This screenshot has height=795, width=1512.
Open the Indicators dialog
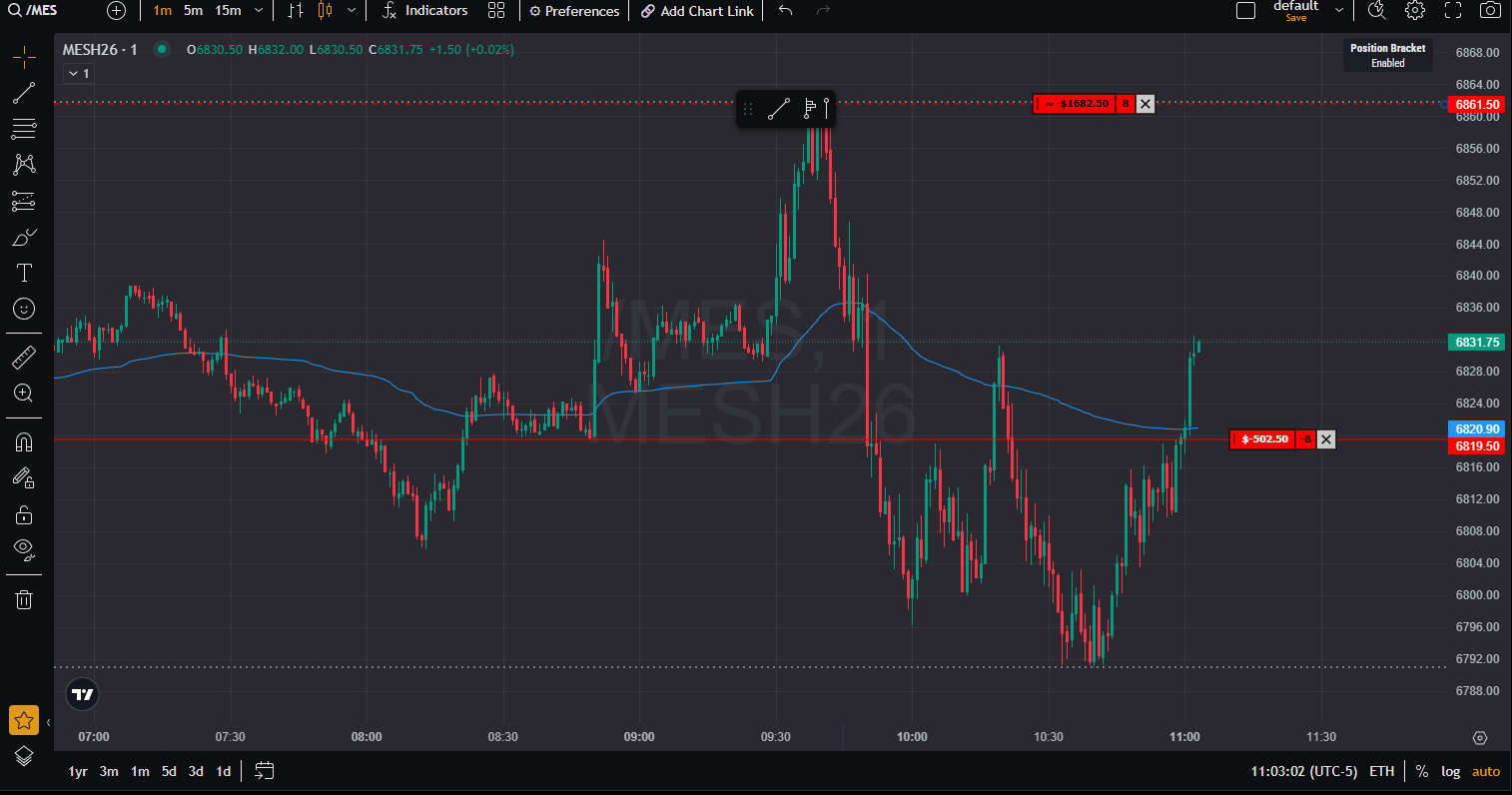(x=425, y=11)
